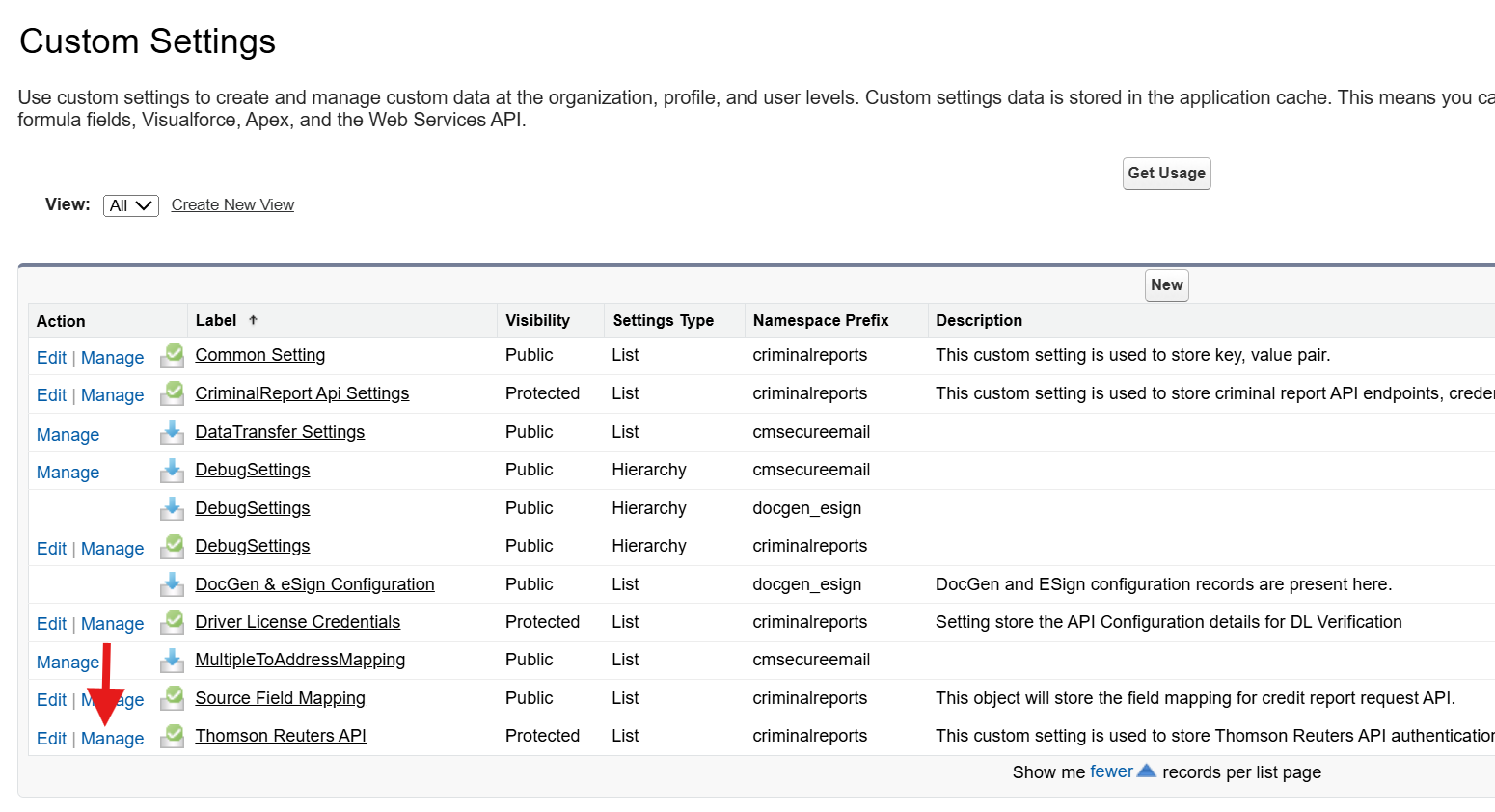
Task: Manage Driver License Credentials
Action: [113, 624]
